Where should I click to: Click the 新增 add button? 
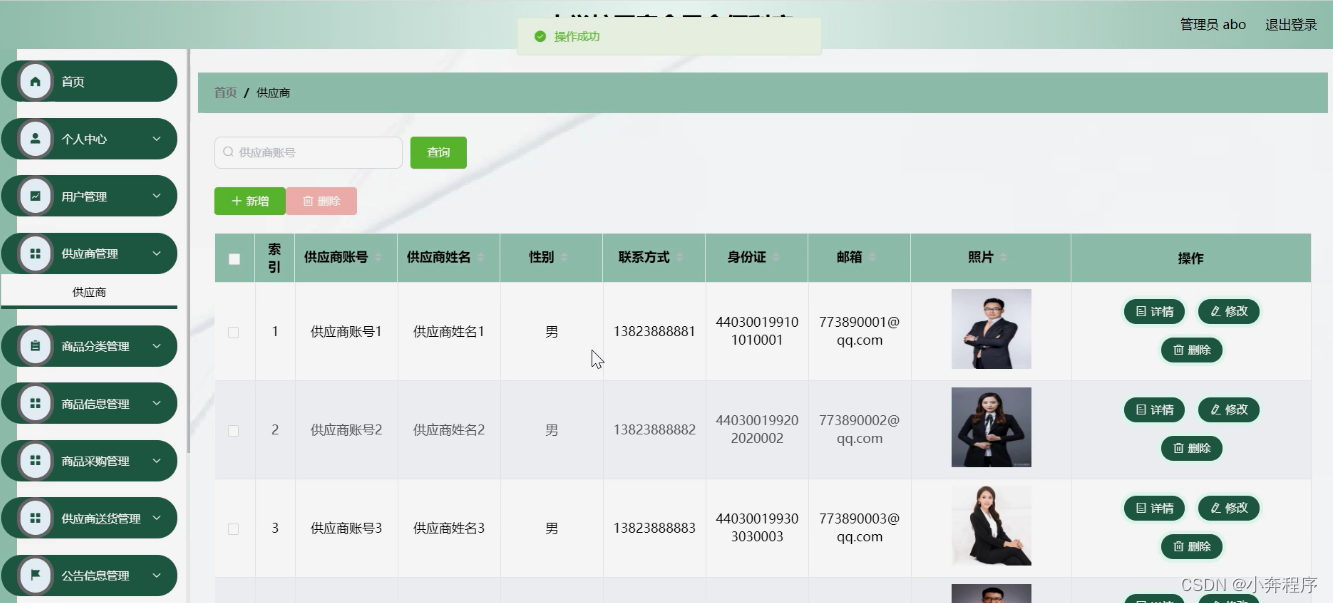click(250, 201)
